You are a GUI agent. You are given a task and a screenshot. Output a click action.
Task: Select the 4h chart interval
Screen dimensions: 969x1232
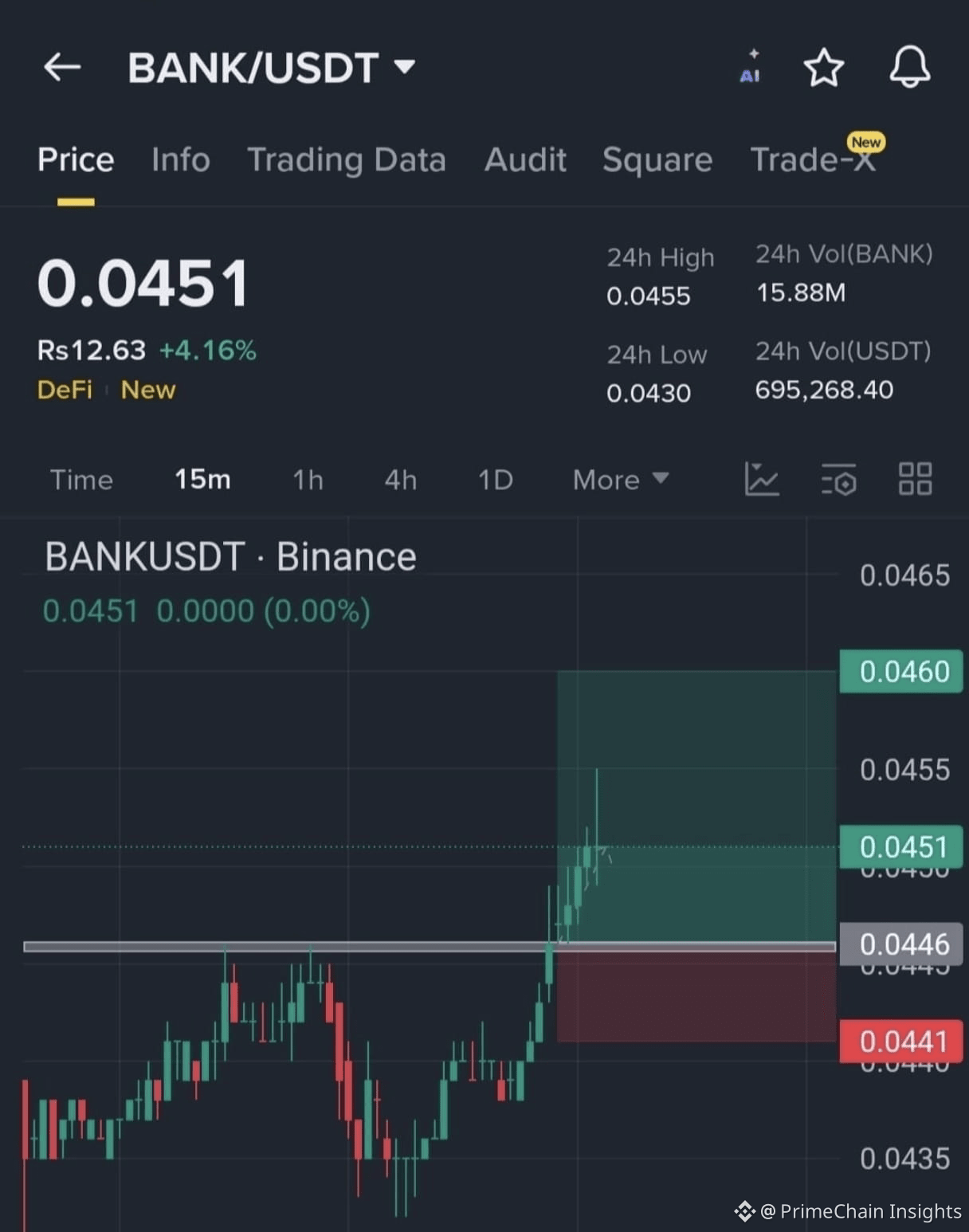coord(401,480)
